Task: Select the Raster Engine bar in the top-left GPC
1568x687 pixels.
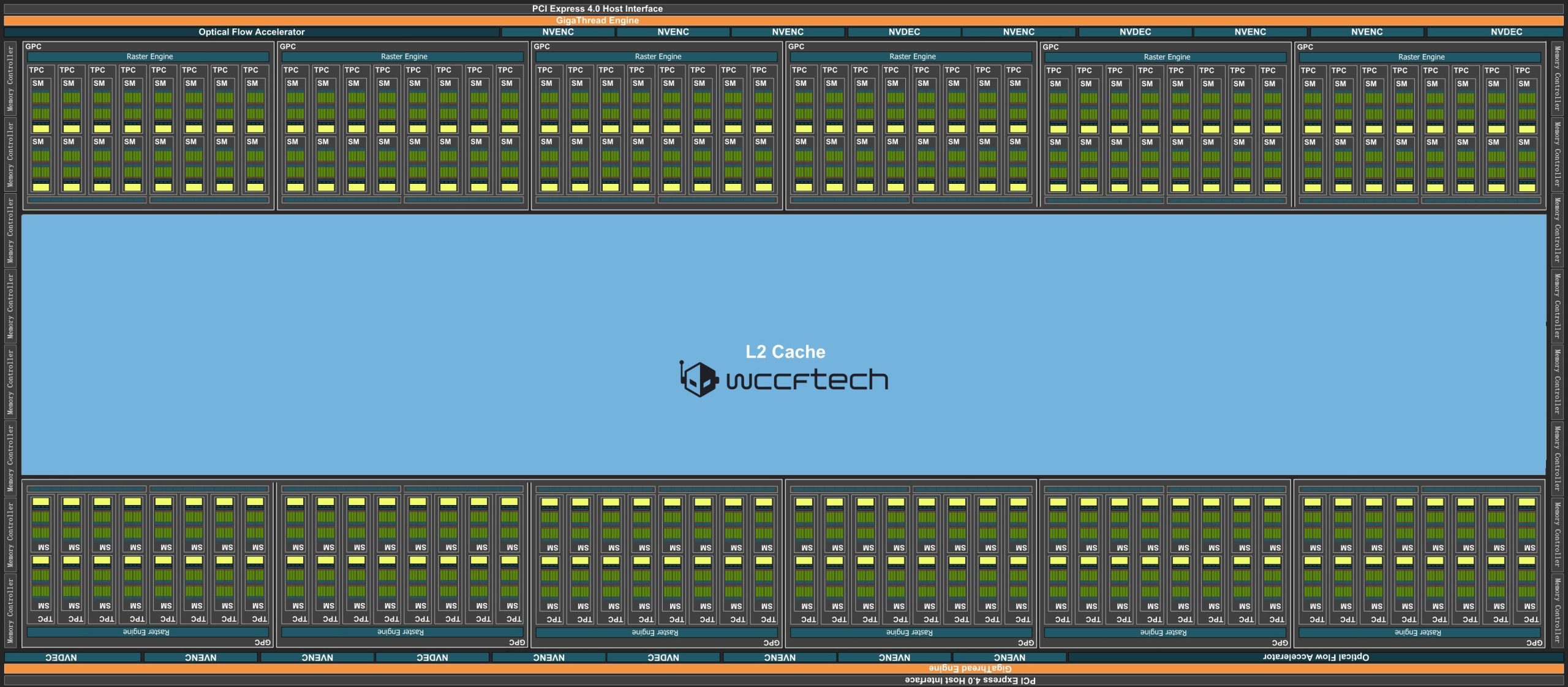Action: coord(149,56)
